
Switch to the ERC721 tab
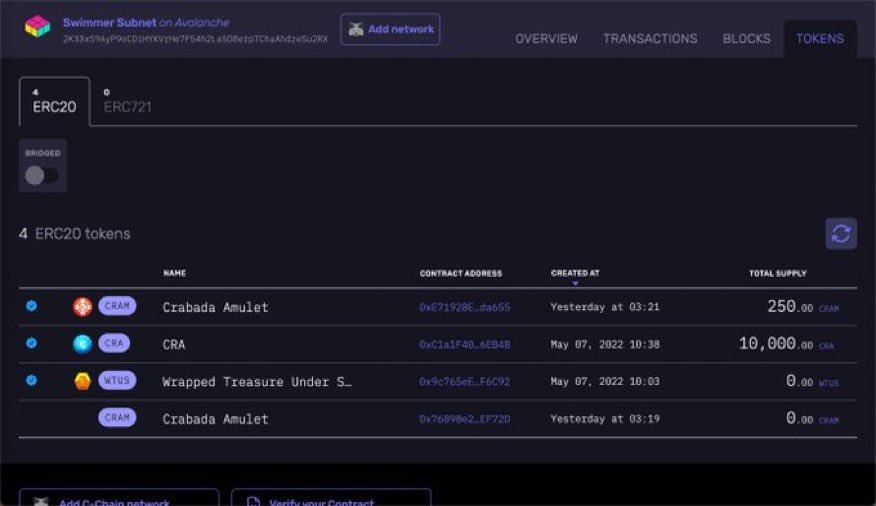tap(127, 101)
